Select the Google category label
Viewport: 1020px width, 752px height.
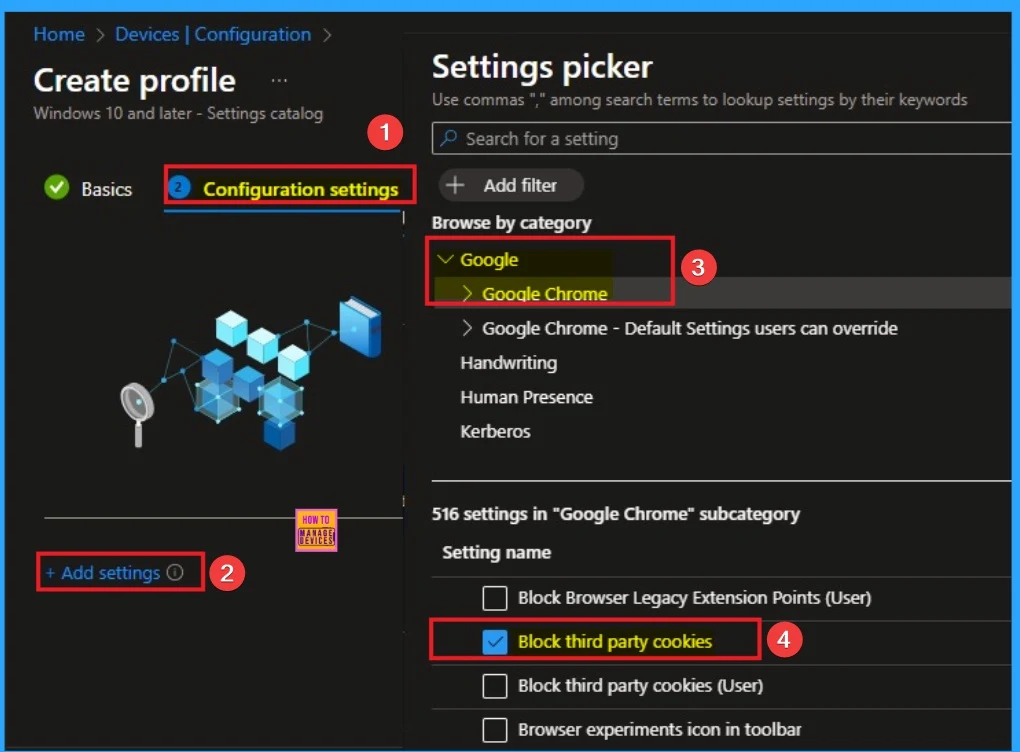(489, 260)
